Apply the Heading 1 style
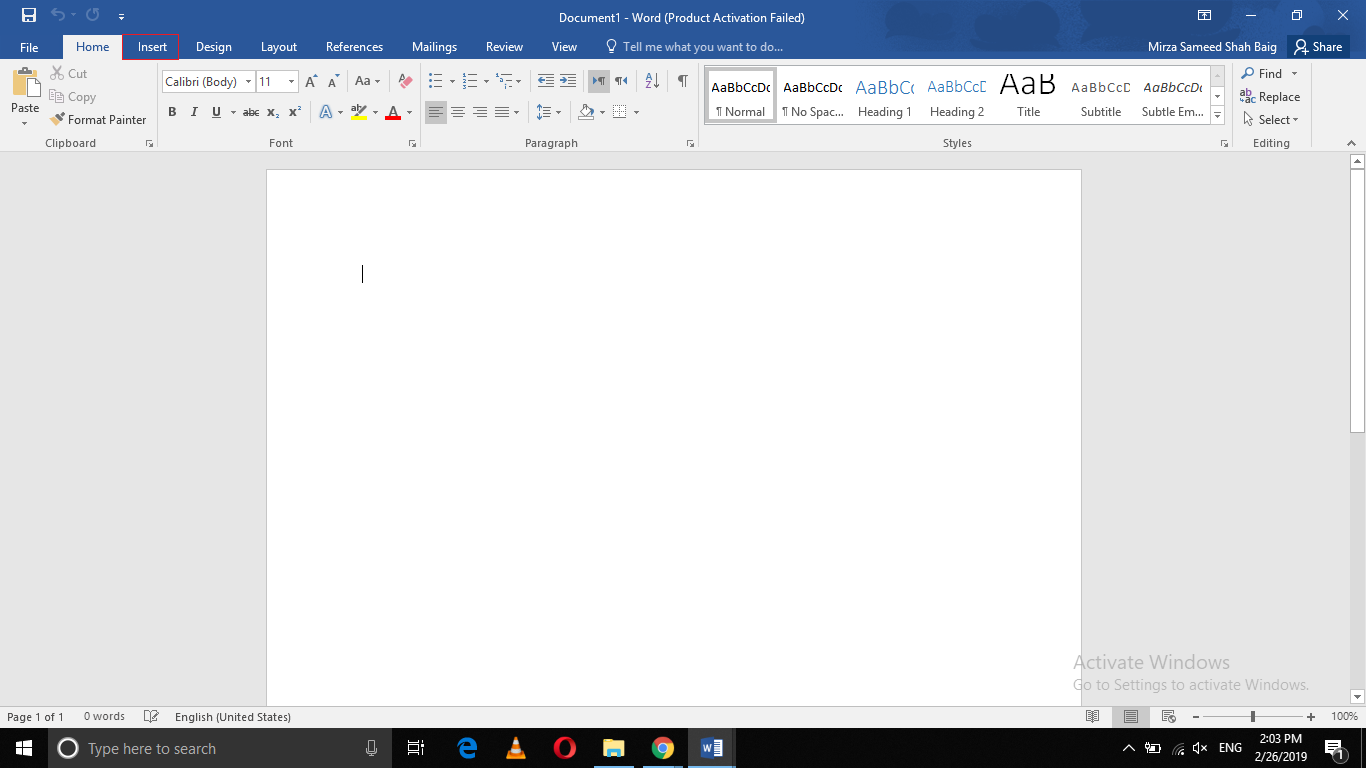The image size is (1366, 768). 885,97
